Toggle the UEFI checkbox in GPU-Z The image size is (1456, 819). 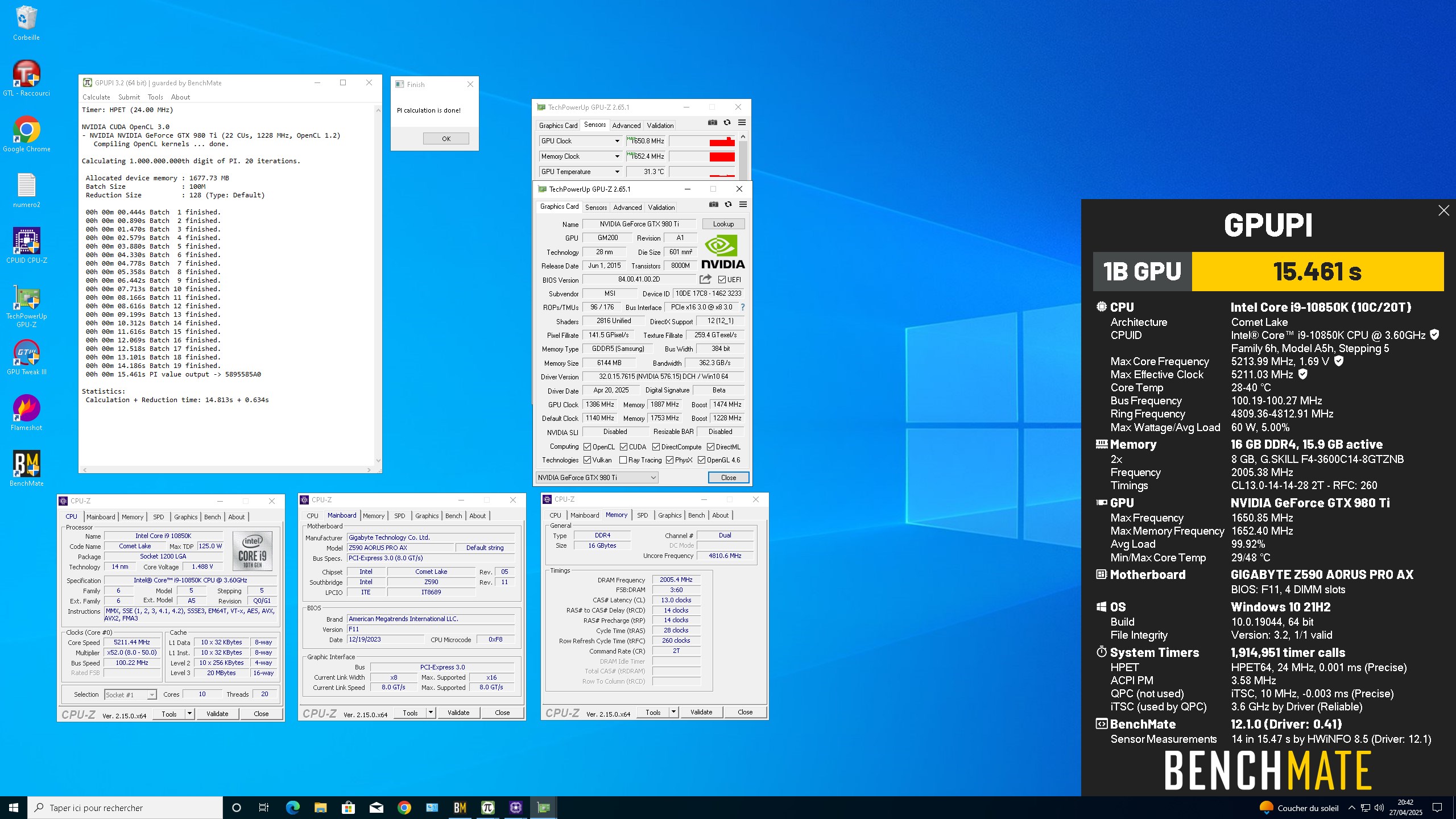point(722,280)
